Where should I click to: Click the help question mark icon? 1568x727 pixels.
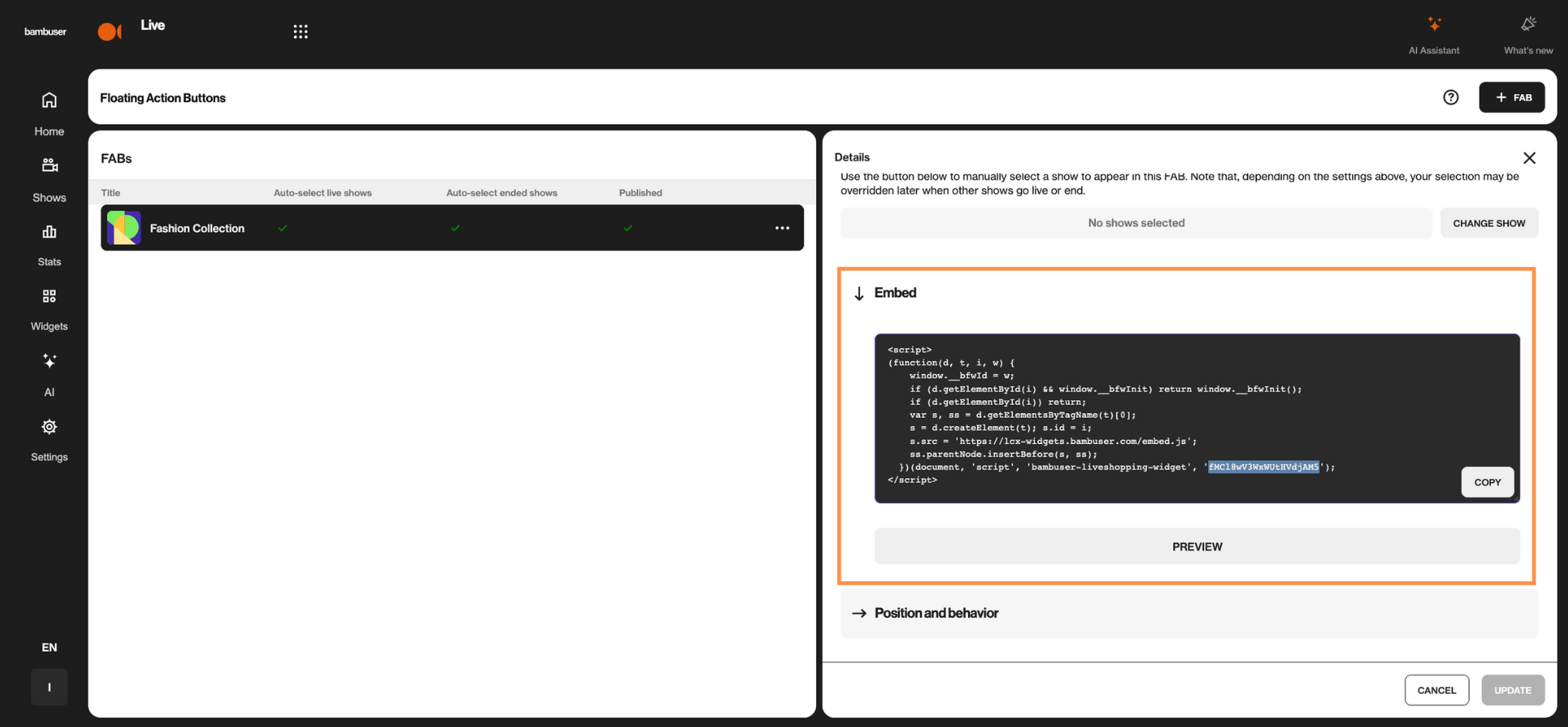pos(1451,97)
